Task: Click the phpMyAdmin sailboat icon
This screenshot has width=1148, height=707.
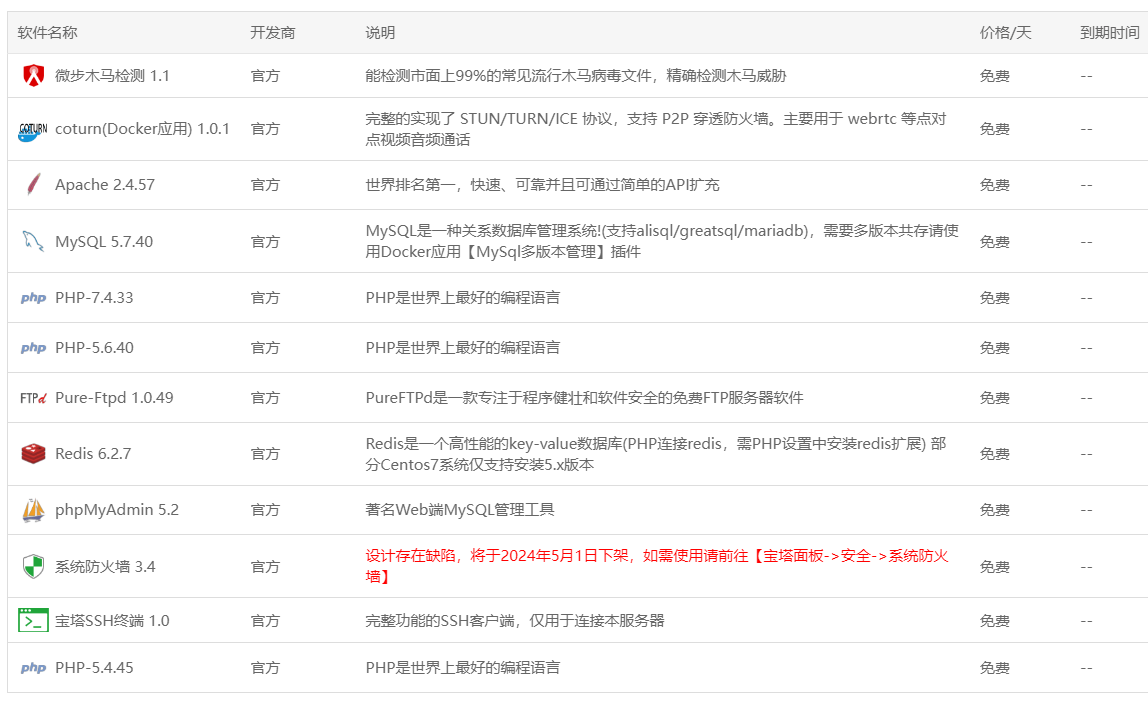Action: (x=34, y=510)
